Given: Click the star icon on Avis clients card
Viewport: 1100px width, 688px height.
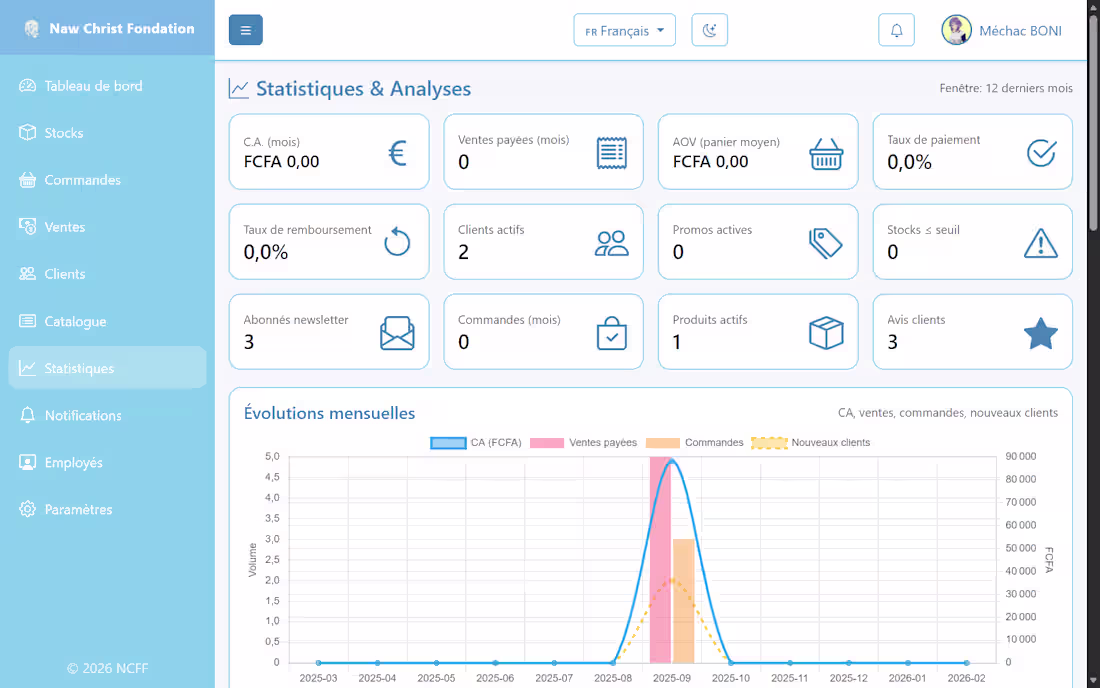Looking at the screenshot, I should pyautogui.click(x=1040, y=332).
